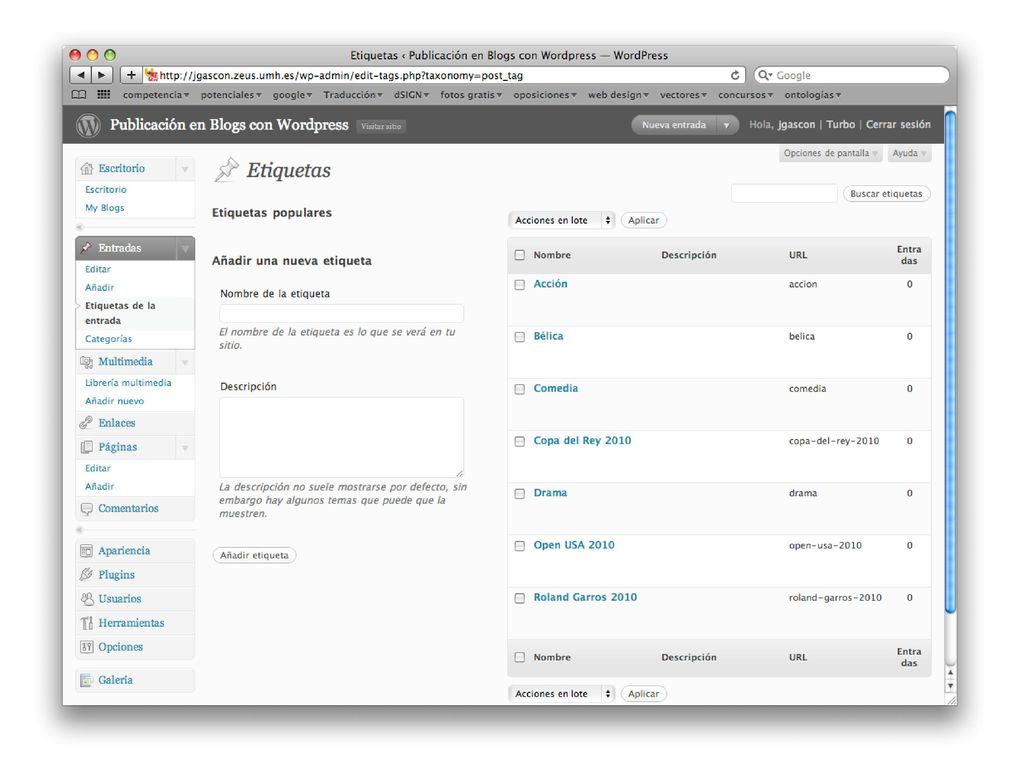1024x768 pixels.
Task: Click the Opciones settings icon
Action: [x=86, y=647]
